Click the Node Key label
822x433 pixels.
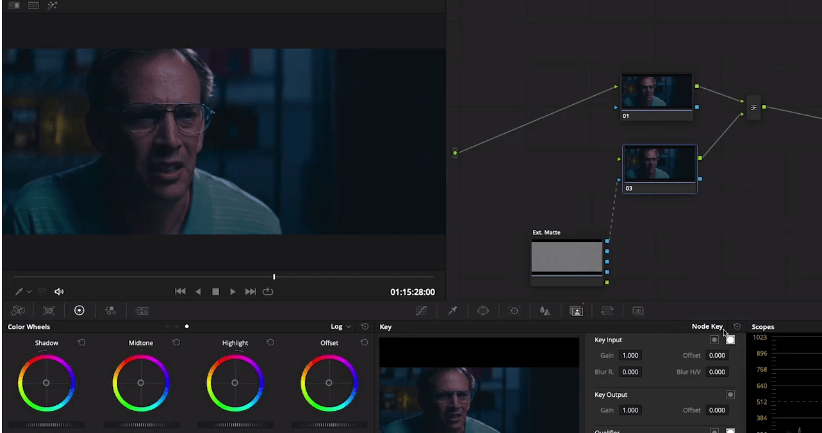(x=707, y=327)
